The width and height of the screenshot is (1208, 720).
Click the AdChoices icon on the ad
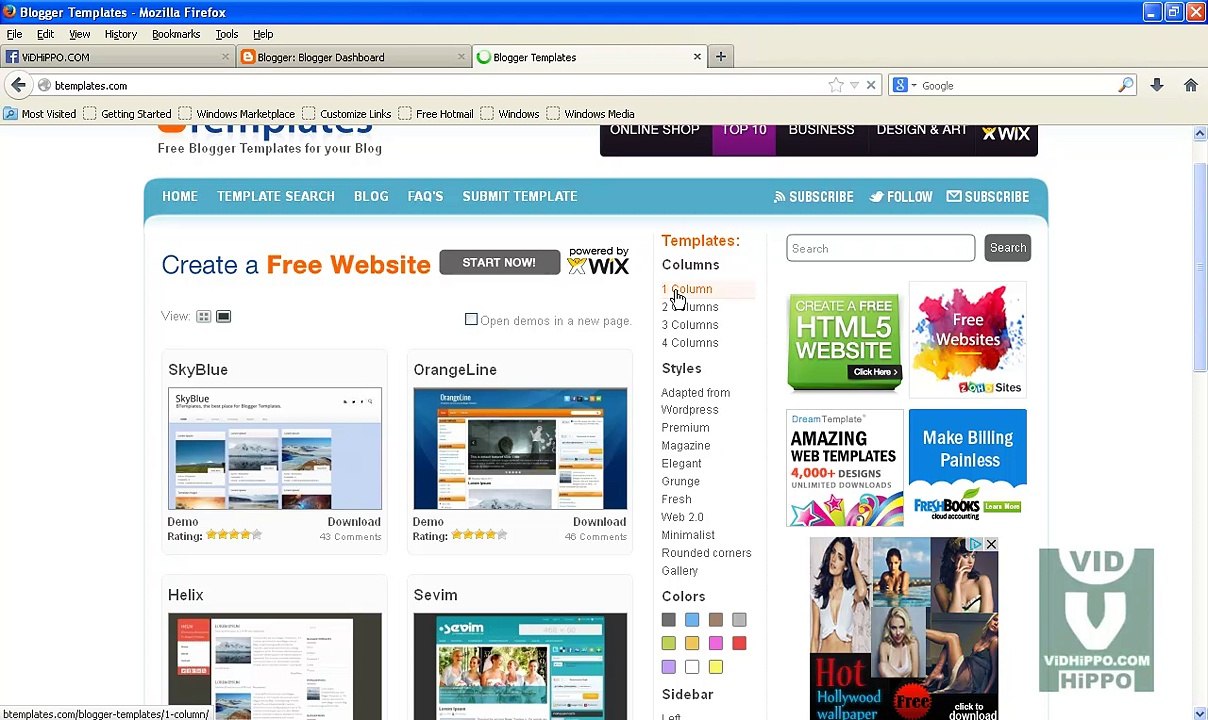pyautogui.click(x=975, y=545)
